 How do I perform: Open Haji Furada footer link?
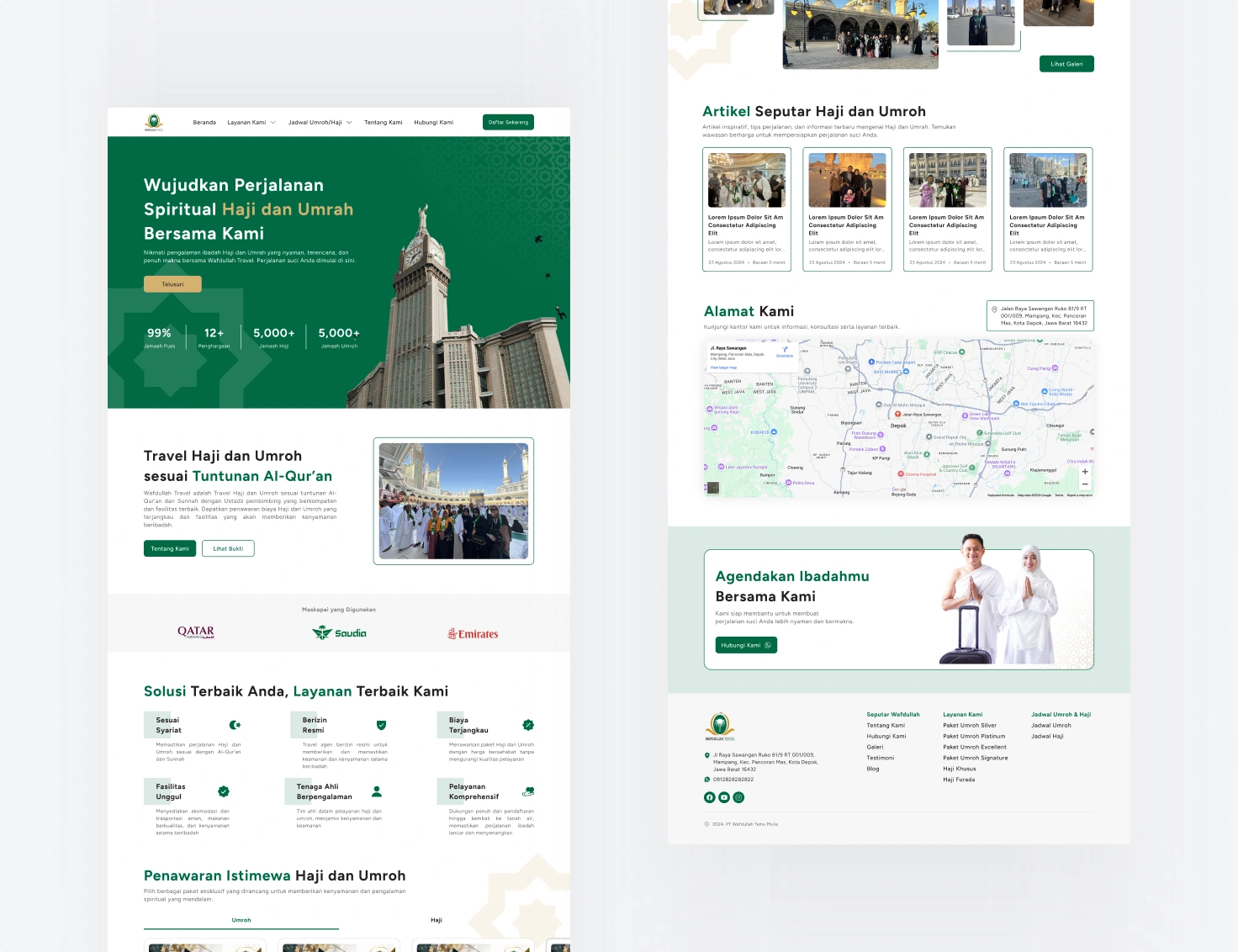959,780
